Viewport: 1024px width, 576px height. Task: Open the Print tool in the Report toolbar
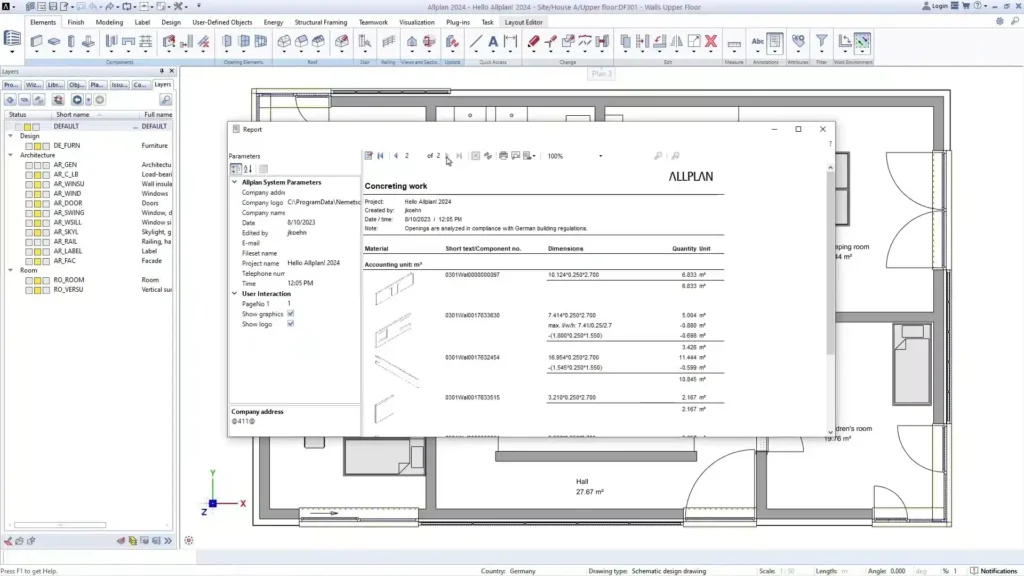pyautogui.click(x=504, y=156)
